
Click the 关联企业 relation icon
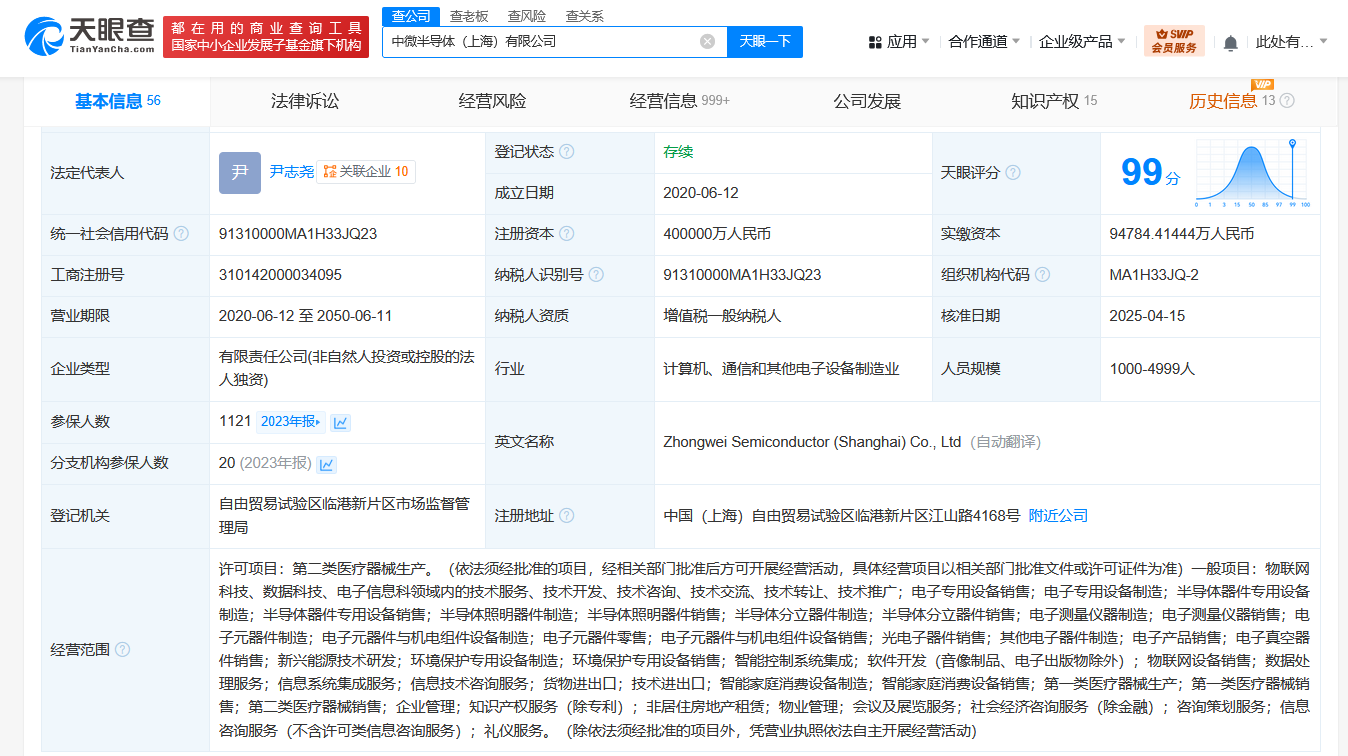tap(330, 172)
